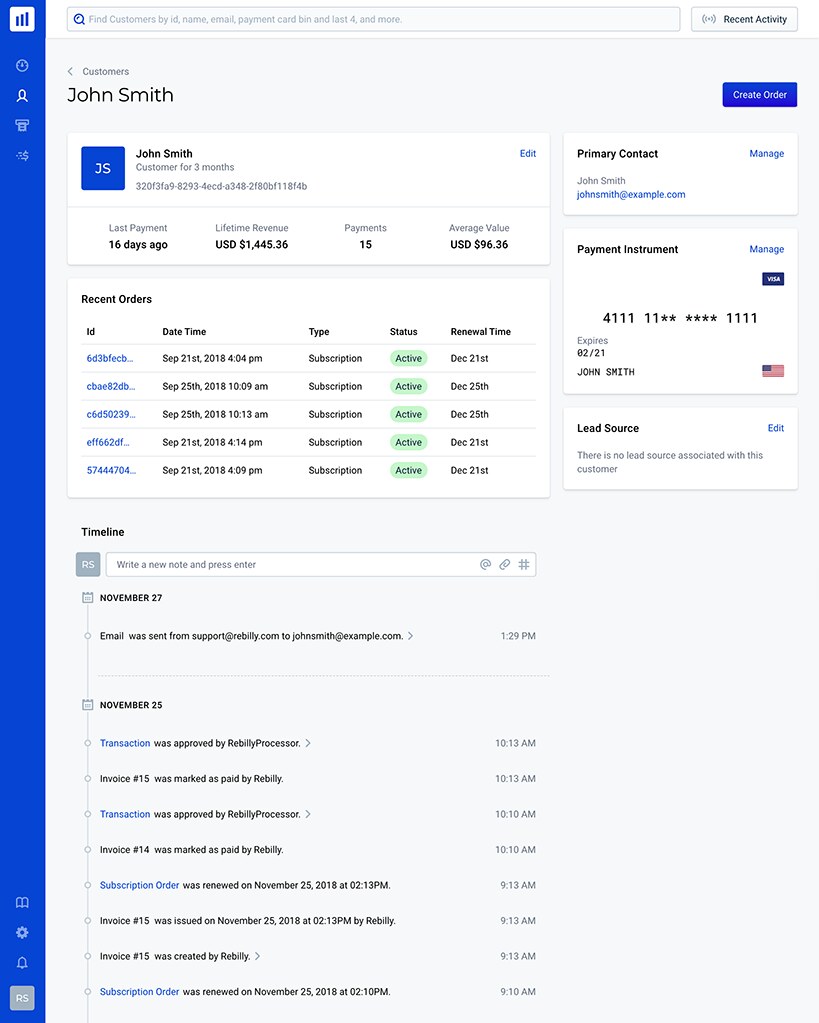
Task: Expand the email sent timeline entry chevron
Action: pyautogui.click(x=410, y=636)
